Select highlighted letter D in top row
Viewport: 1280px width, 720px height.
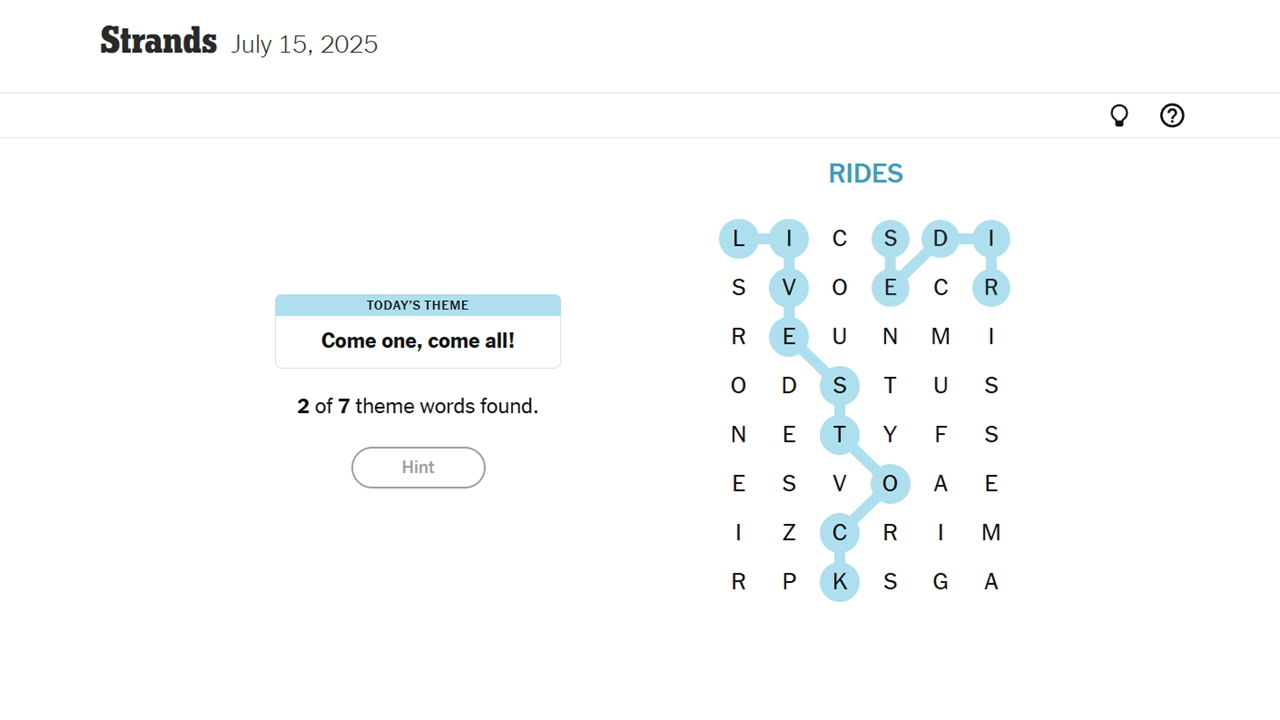click(941, 239)
